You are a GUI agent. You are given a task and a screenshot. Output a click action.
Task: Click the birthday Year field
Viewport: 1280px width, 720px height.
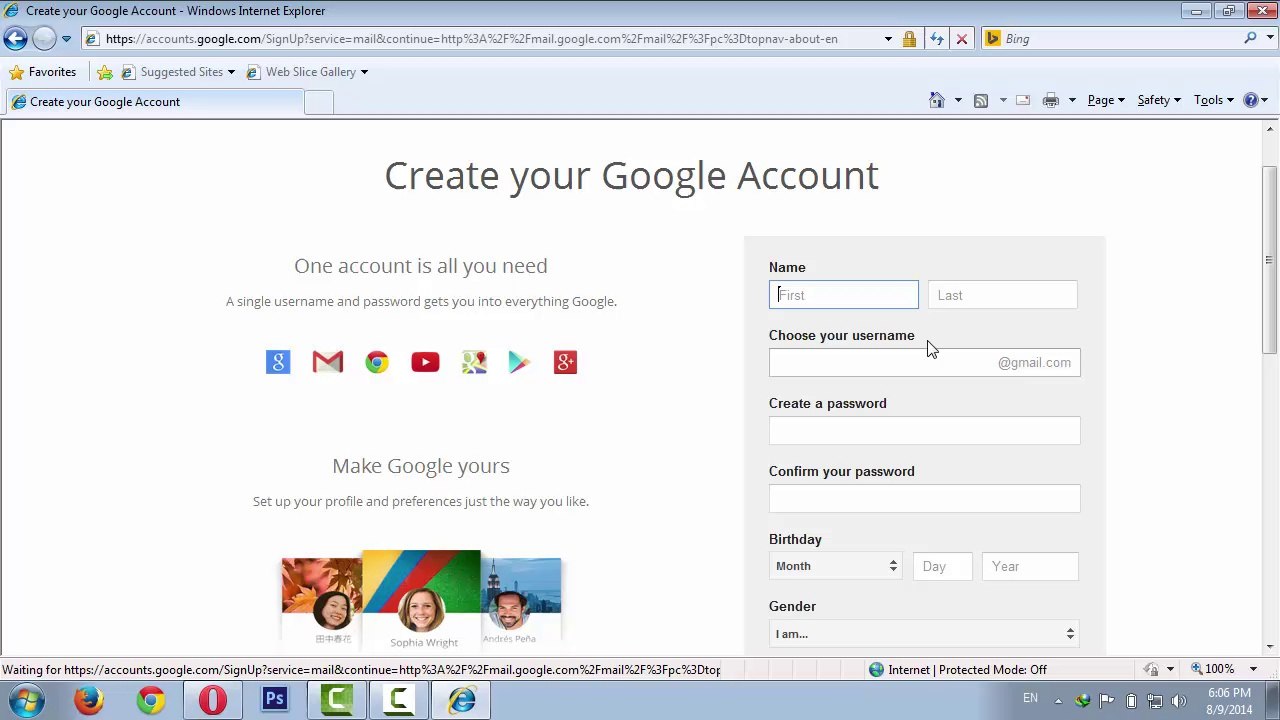coord(1030,566)
